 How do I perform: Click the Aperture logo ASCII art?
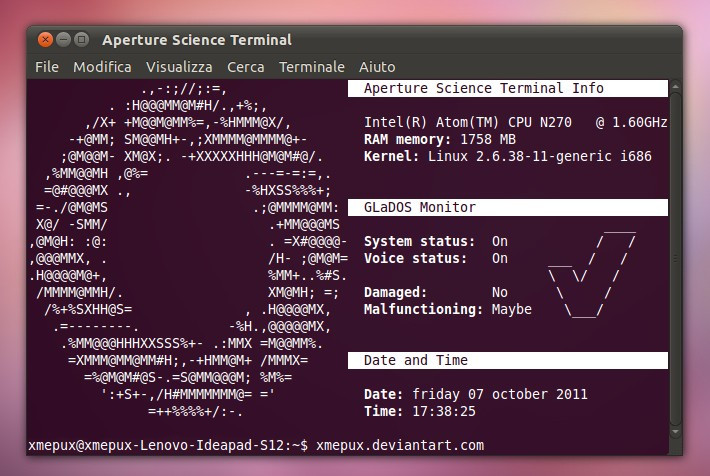coord(188,250)
